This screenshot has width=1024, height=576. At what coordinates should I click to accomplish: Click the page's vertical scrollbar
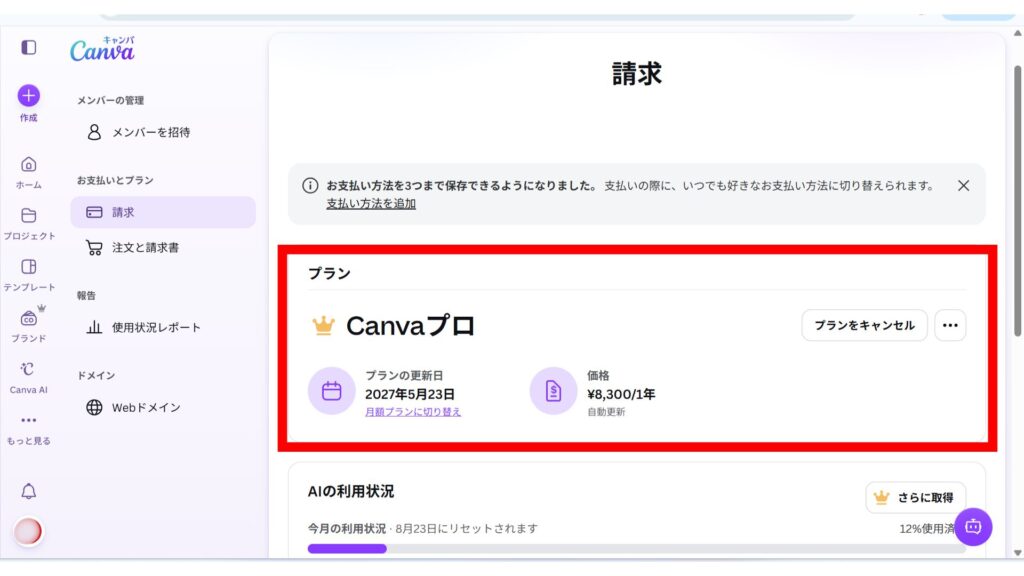point(1017,201)
